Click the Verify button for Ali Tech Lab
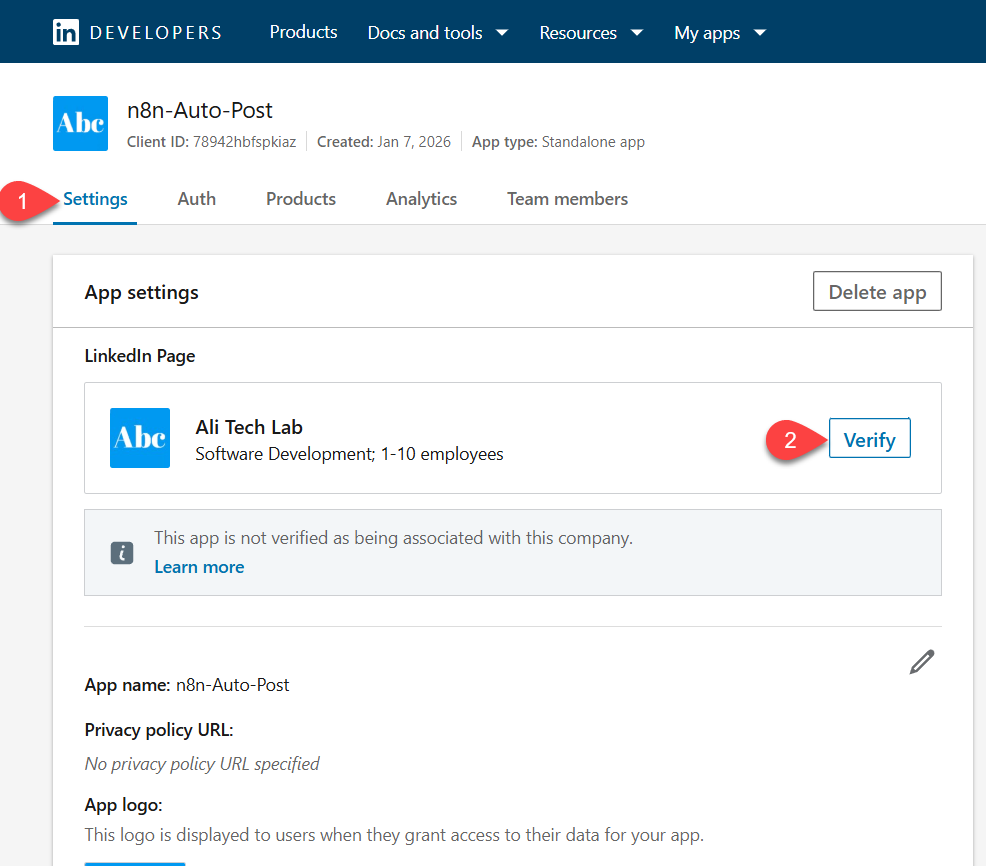 click(x=869, y=440)
